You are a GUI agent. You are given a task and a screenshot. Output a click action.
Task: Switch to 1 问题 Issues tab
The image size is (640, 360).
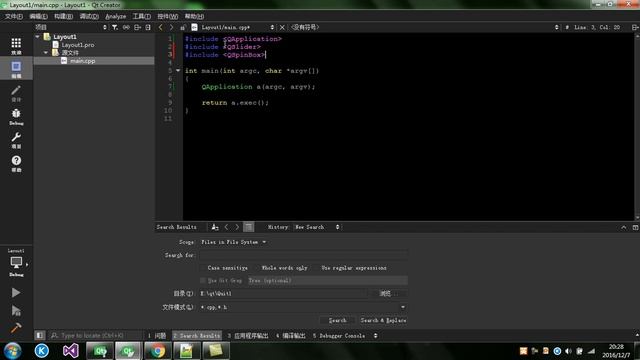pyautogui.click(x=157, y=336)
